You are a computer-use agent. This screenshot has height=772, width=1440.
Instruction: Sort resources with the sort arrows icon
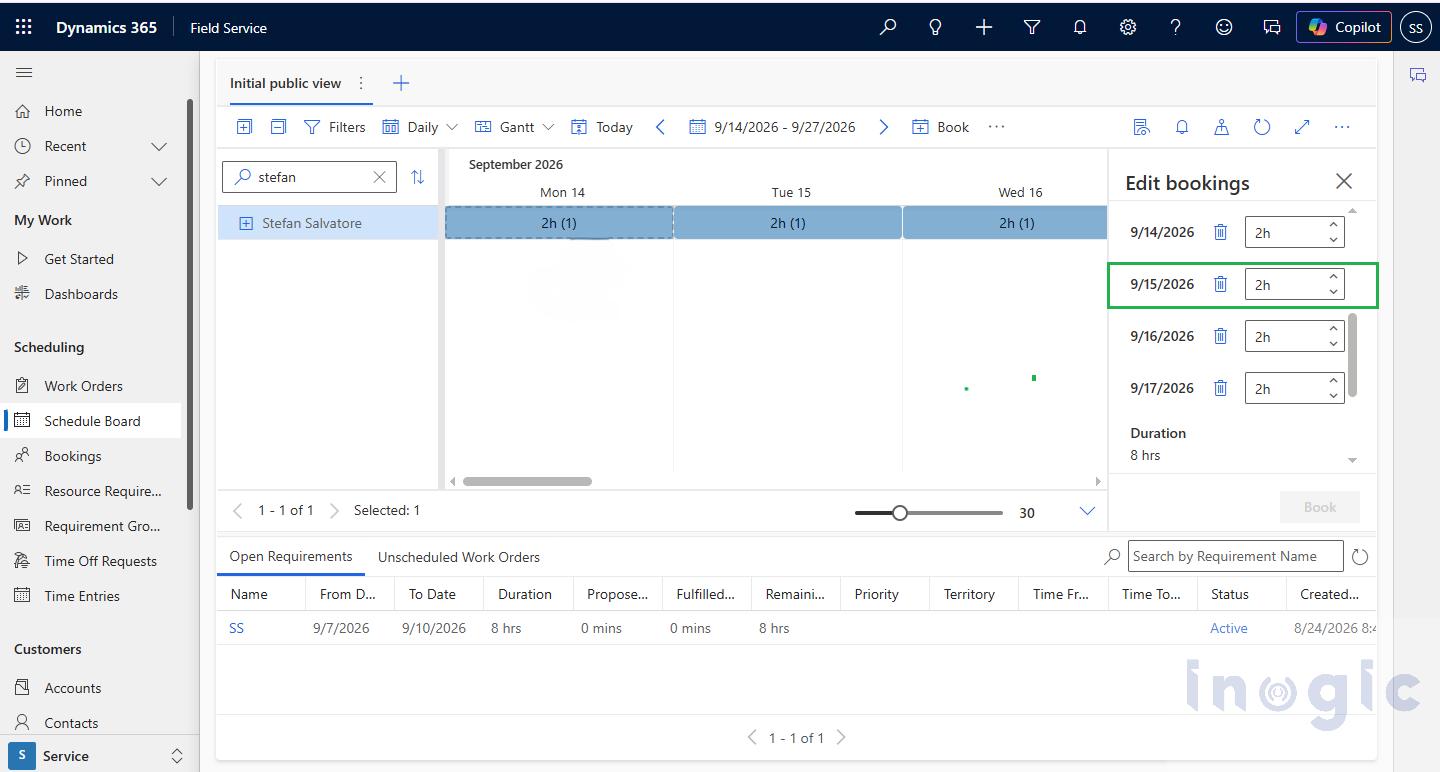(x=418, y=177)
